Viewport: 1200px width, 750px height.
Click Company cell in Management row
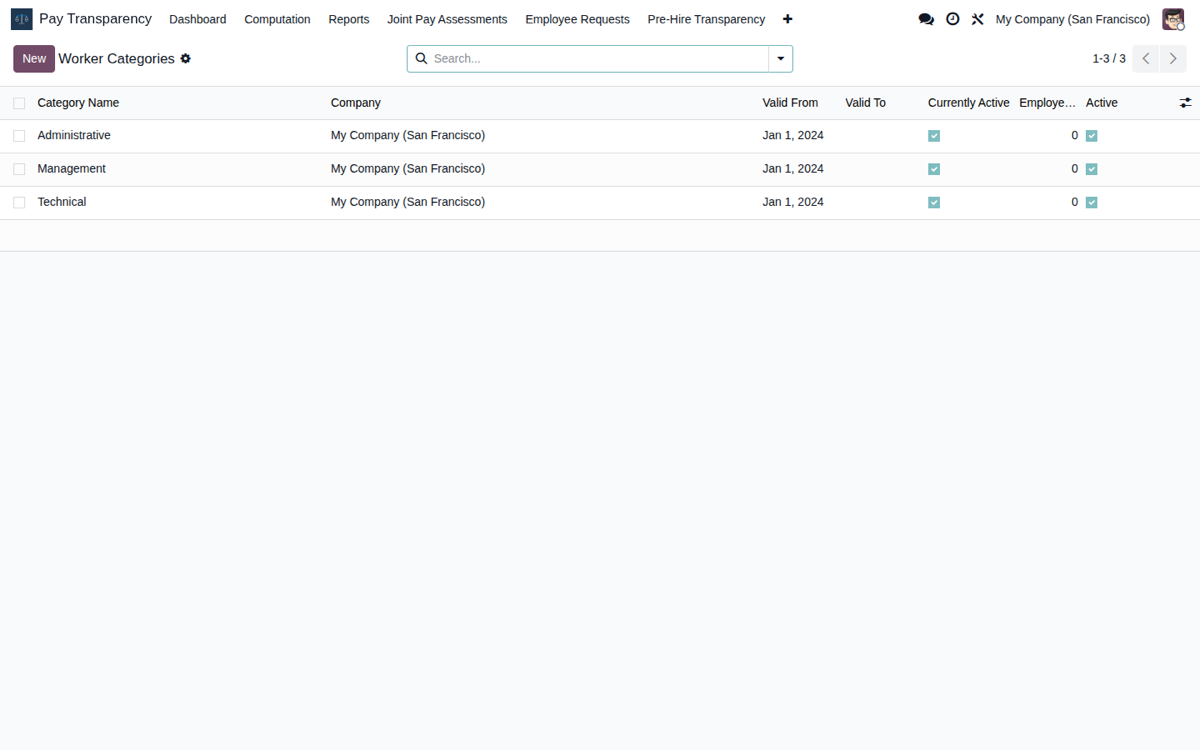408,169
